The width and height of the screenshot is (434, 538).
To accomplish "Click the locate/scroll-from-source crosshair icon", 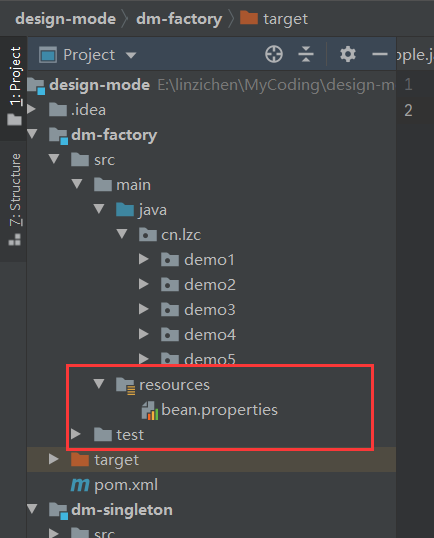I will (274, 54).
